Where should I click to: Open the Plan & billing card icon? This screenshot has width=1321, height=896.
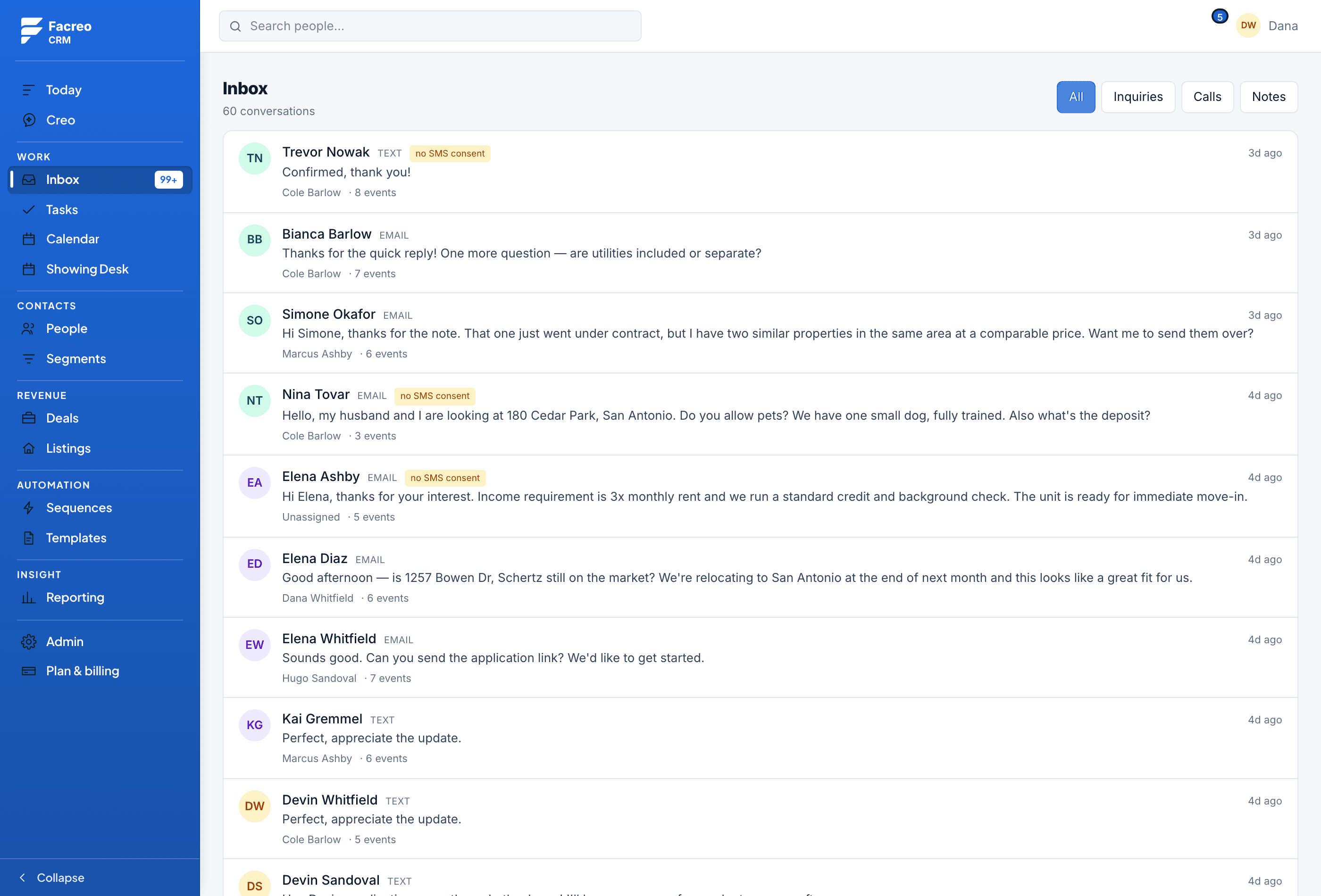(x=28, y=671)
